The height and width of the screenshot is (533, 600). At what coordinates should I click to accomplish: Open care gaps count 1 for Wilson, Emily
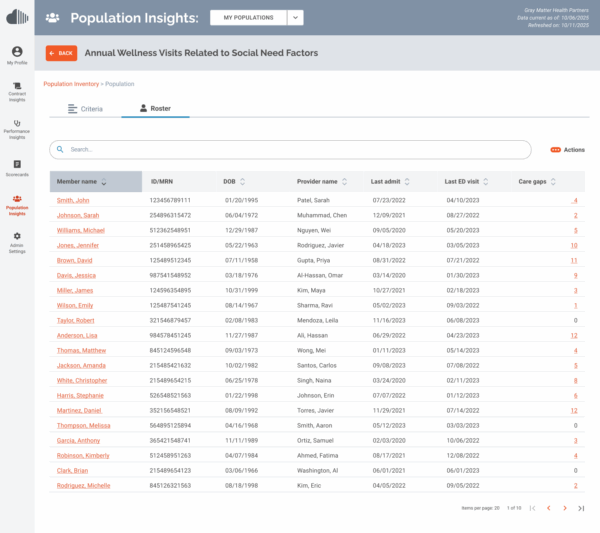coord(576,305)
